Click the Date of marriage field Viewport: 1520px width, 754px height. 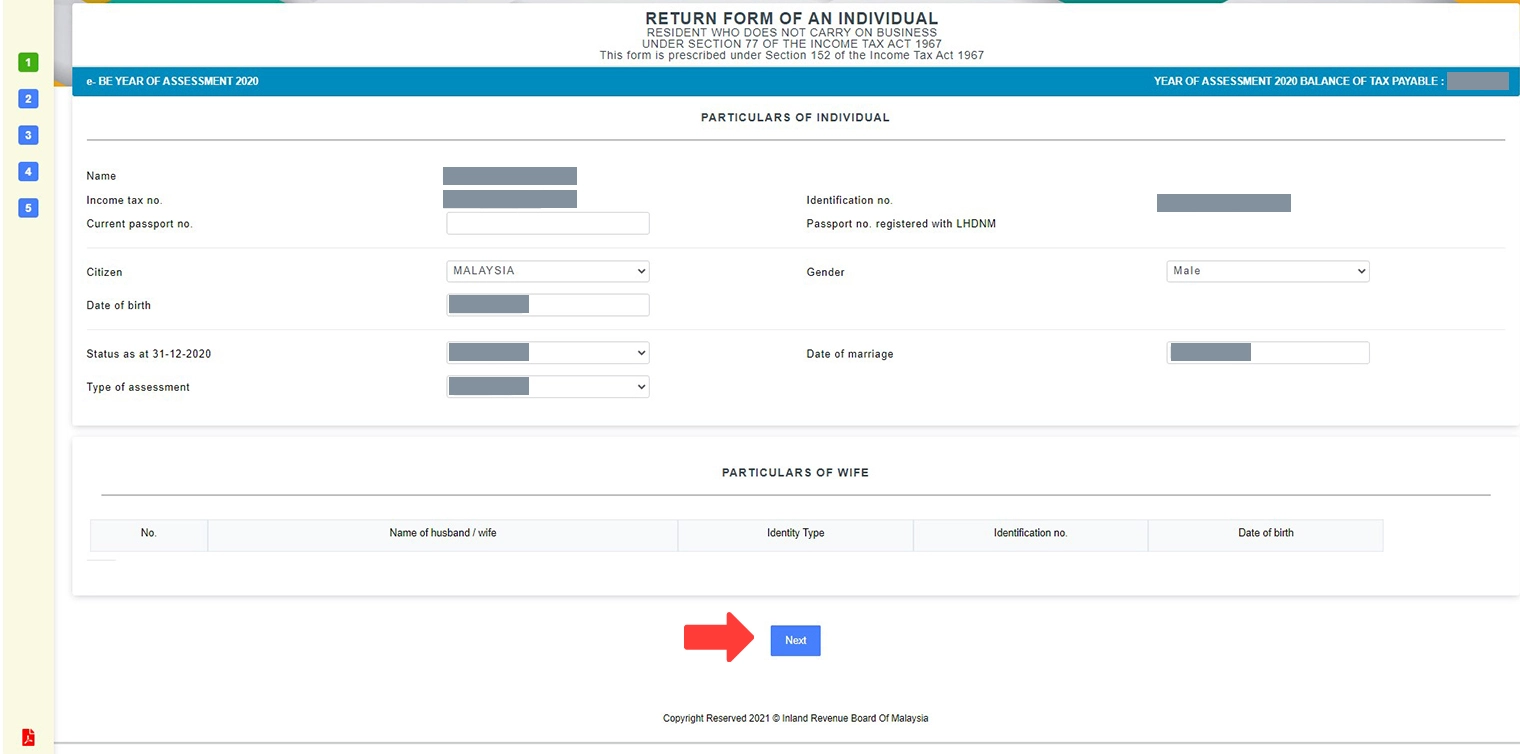tap(1267, 352)
